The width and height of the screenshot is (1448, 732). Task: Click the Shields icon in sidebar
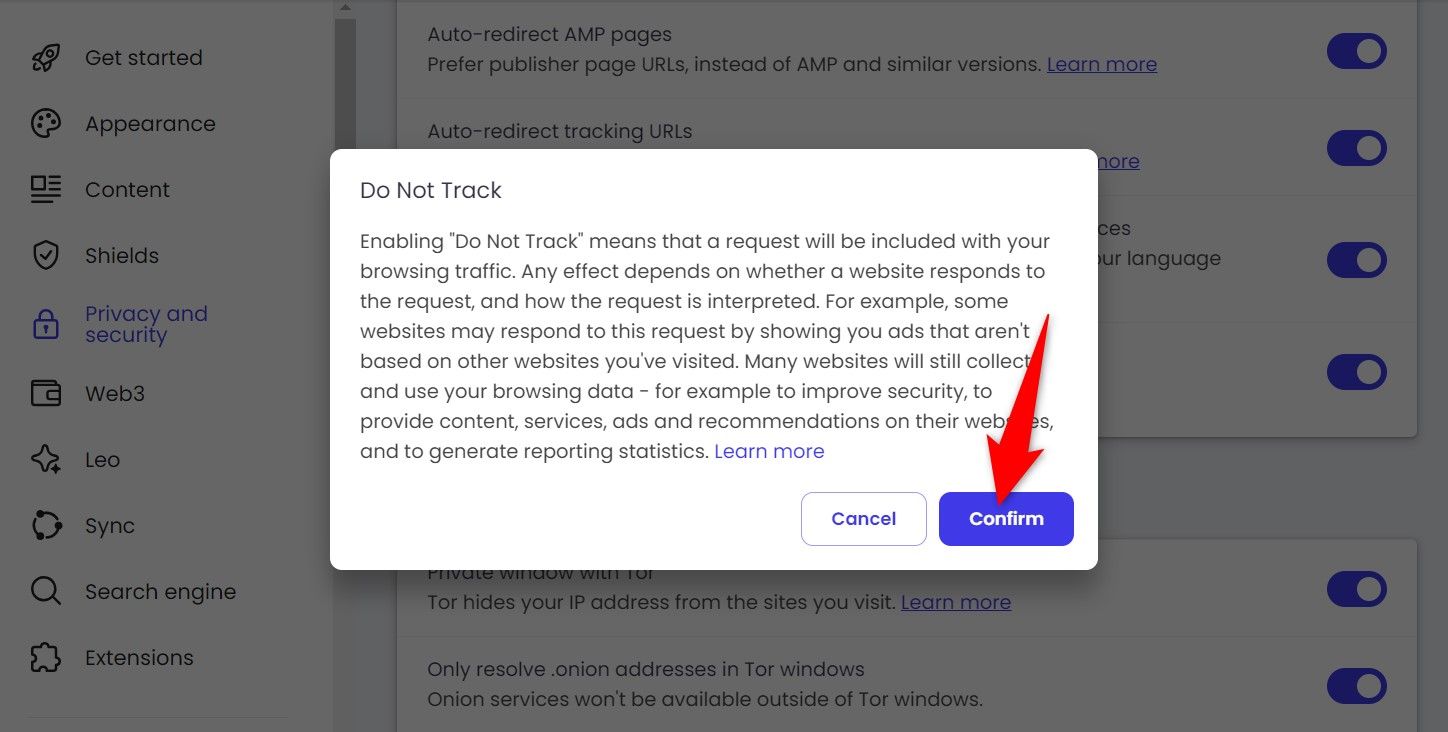44,255
